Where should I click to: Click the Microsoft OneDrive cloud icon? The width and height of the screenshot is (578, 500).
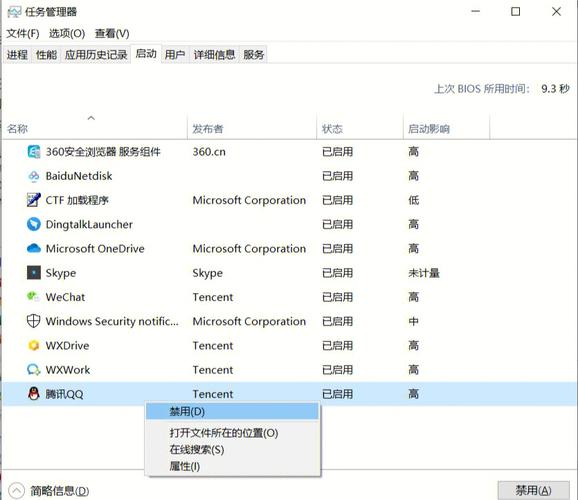coord(34,249)
